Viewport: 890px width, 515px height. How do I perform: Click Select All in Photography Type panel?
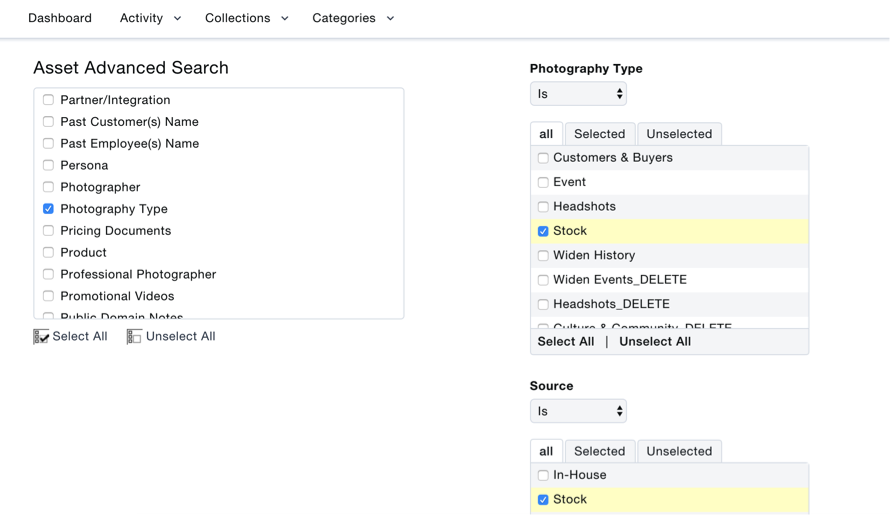click(566, 342)
